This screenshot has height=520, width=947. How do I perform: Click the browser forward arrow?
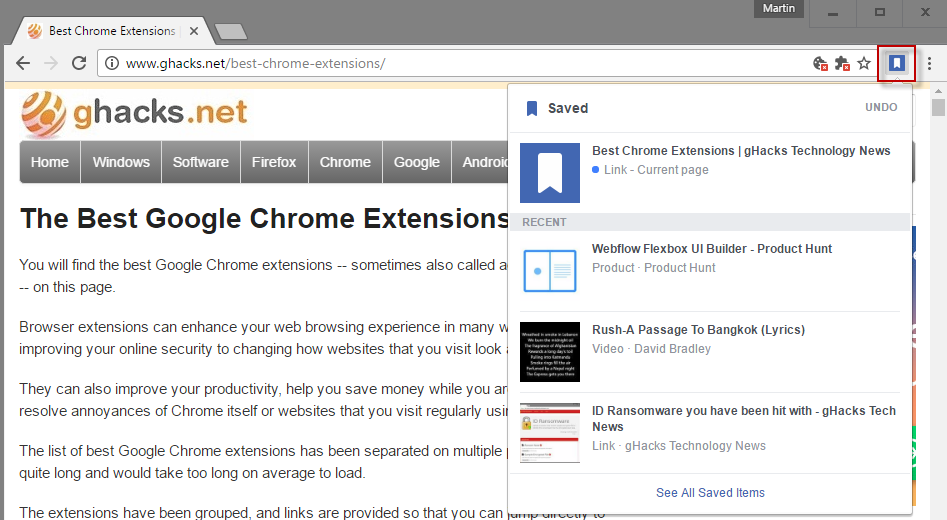51,63
